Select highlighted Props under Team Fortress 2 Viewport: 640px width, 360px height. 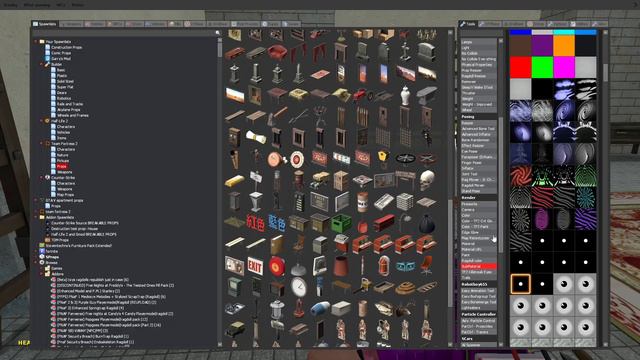pyautogui.click(x=62, y=167)
